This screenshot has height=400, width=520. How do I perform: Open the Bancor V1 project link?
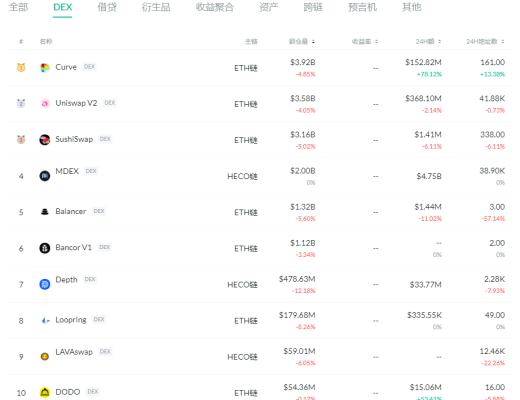pyautogui.click(x=73, y=247)
